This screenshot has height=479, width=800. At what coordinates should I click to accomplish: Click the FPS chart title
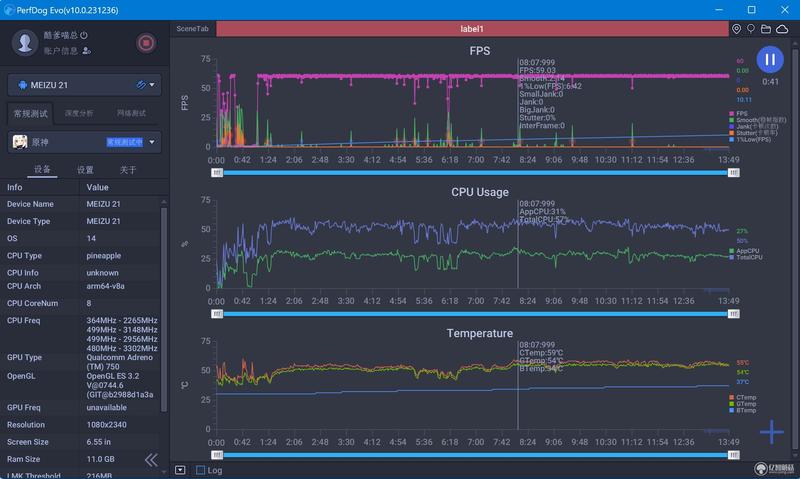[x=480, y=51]
